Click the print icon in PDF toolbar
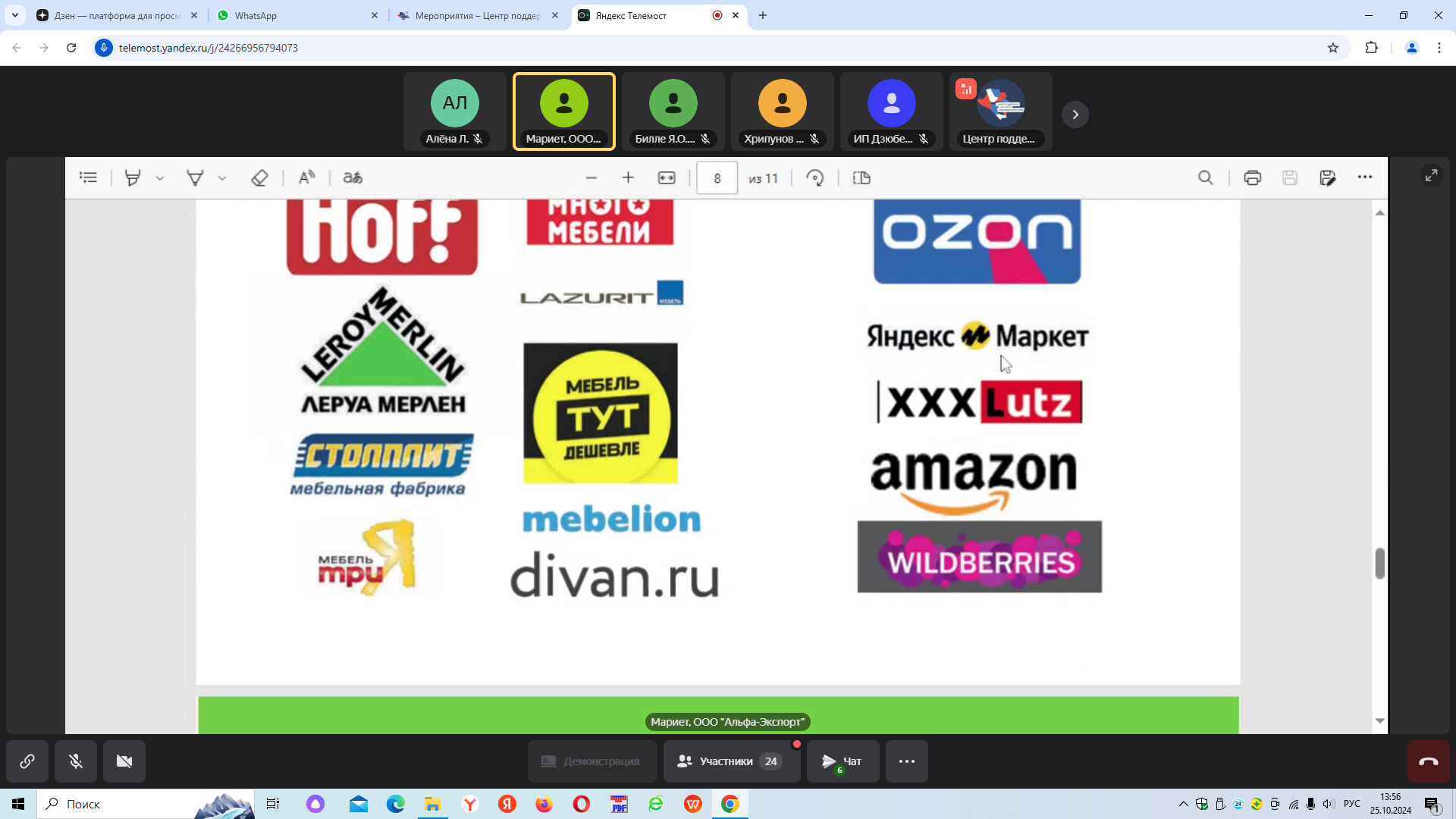The width and height of the screenshot is (1456, 819). coord(1253,177)
